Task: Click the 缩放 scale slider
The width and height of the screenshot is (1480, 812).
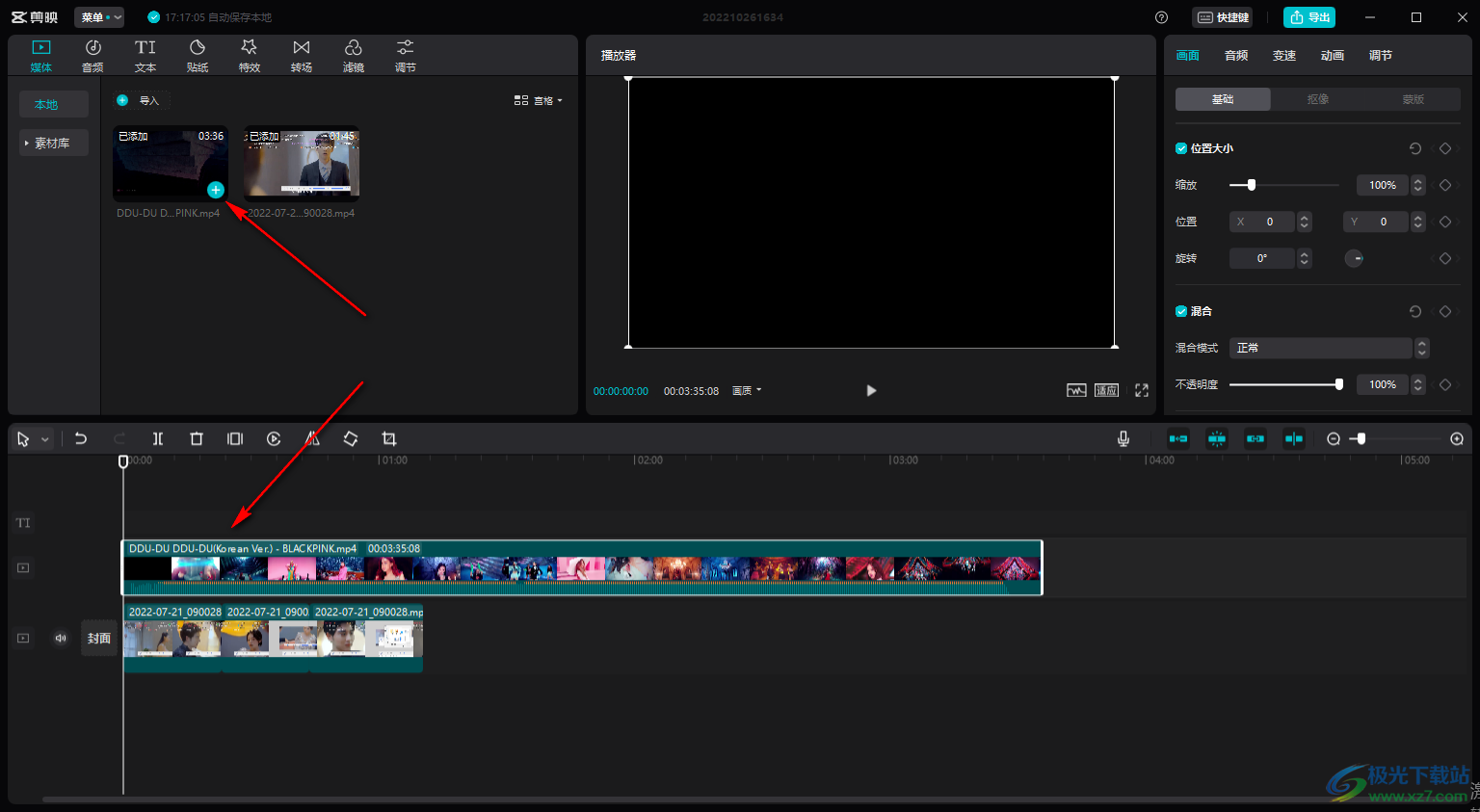Action: pyautogui.click(x=1284, y=185)
